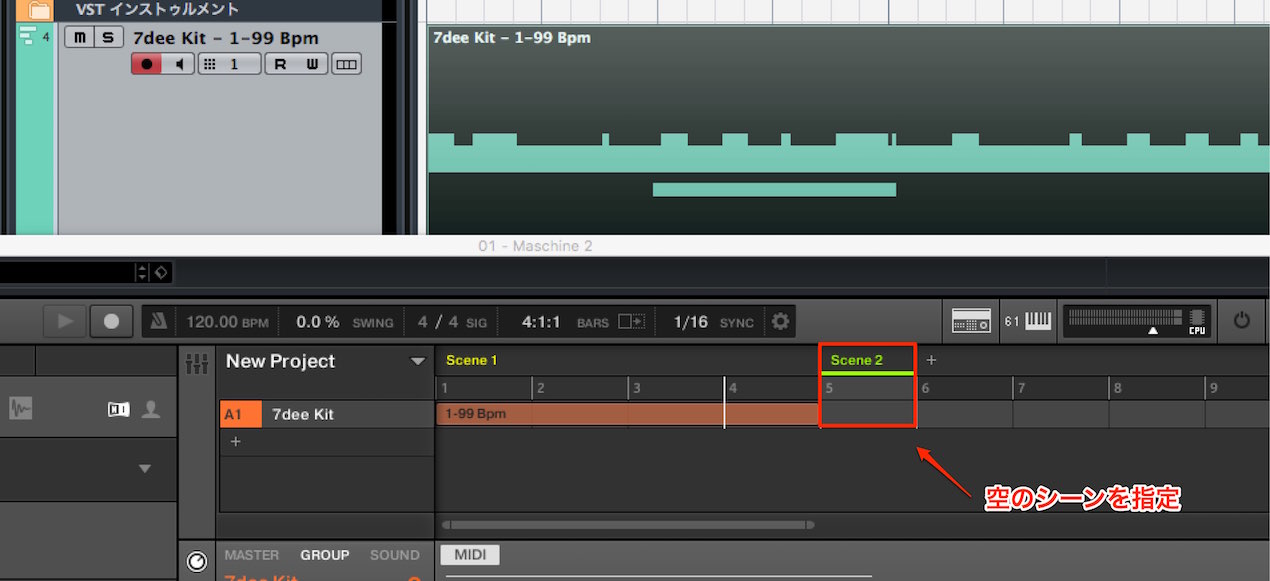Open the lanes display button on the track
Image resolution: width=1270 pixels, height=581 pixels.
click(347, 64)
